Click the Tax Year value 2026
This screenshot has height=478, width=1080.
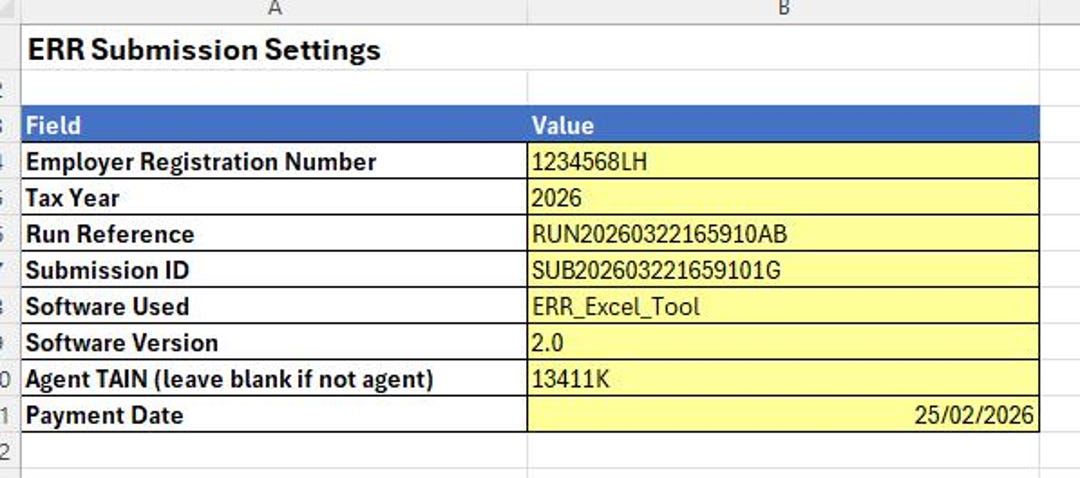tap(783, 198)
